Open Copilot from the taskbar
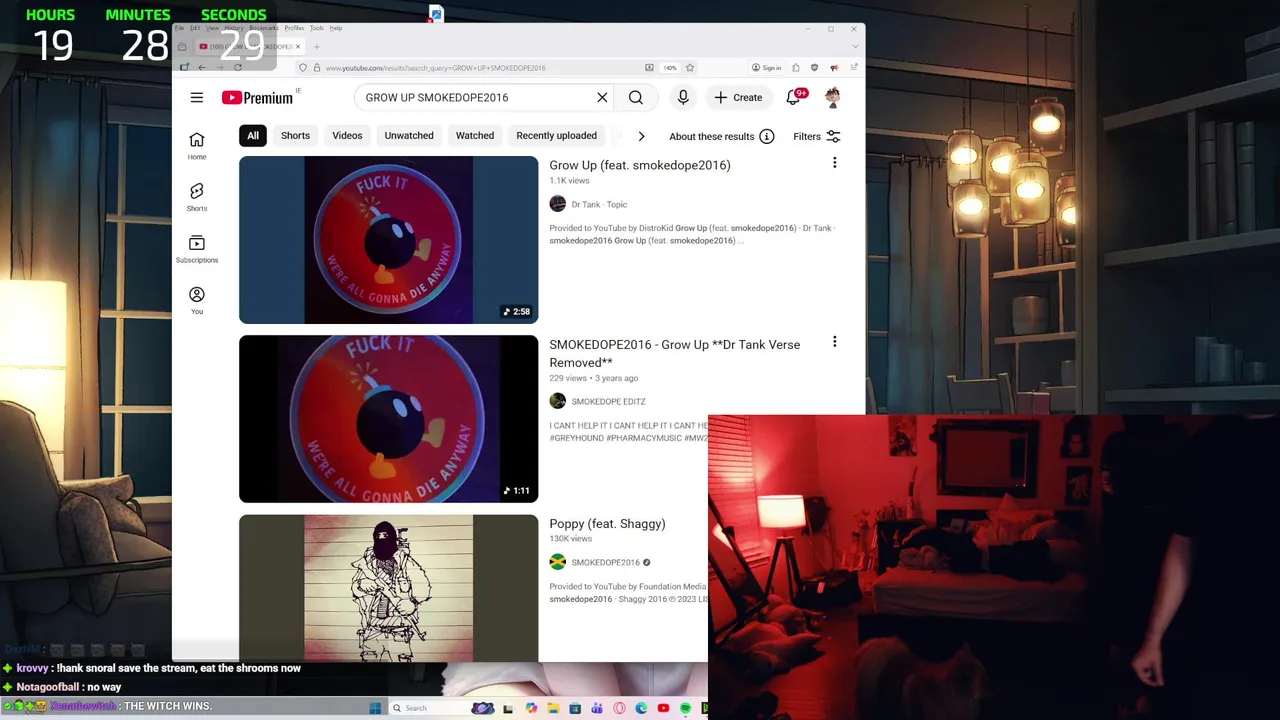This screenshot has width=1280, height=720. (531, 708)
